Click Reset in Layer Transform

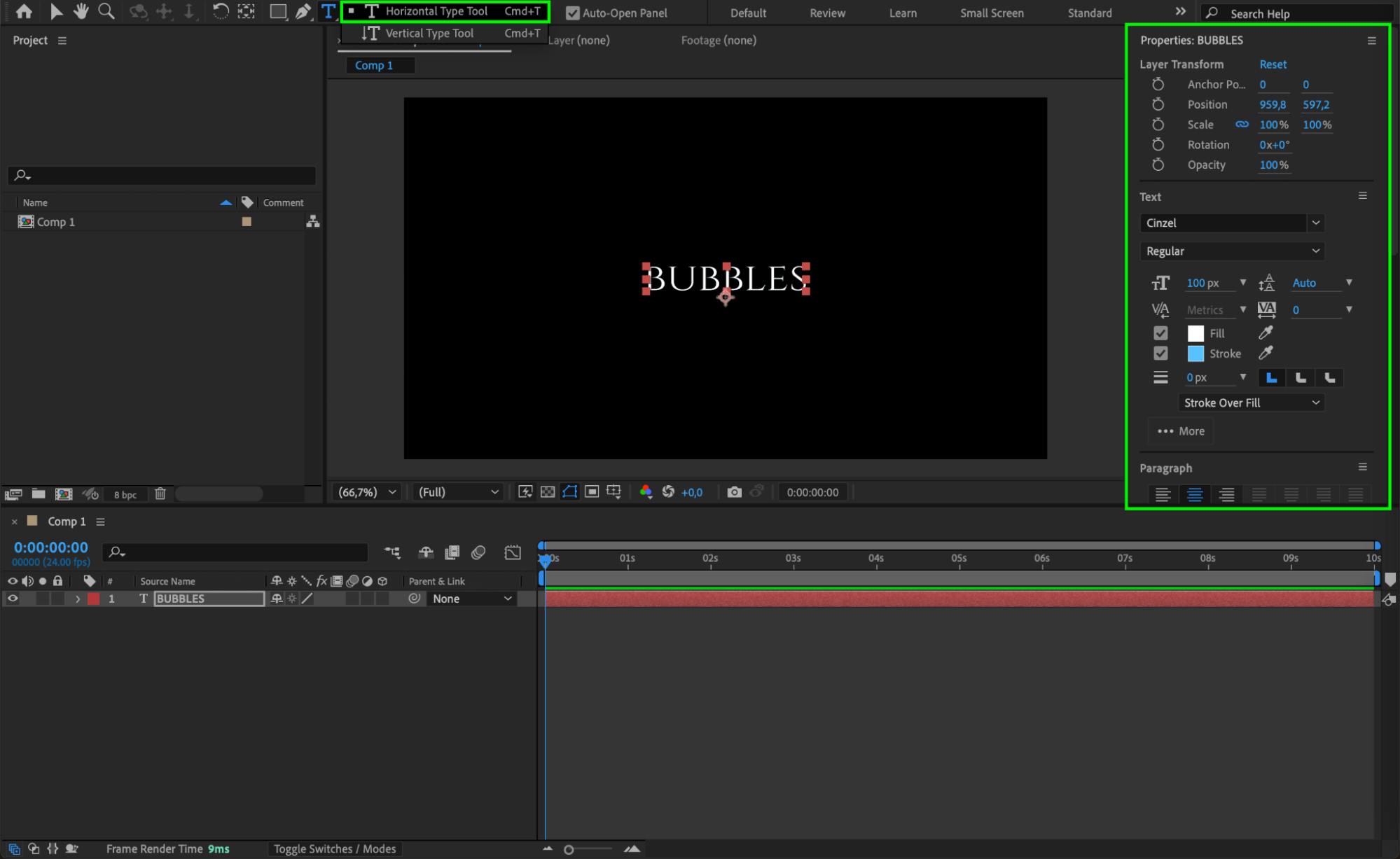(1273, 64)
